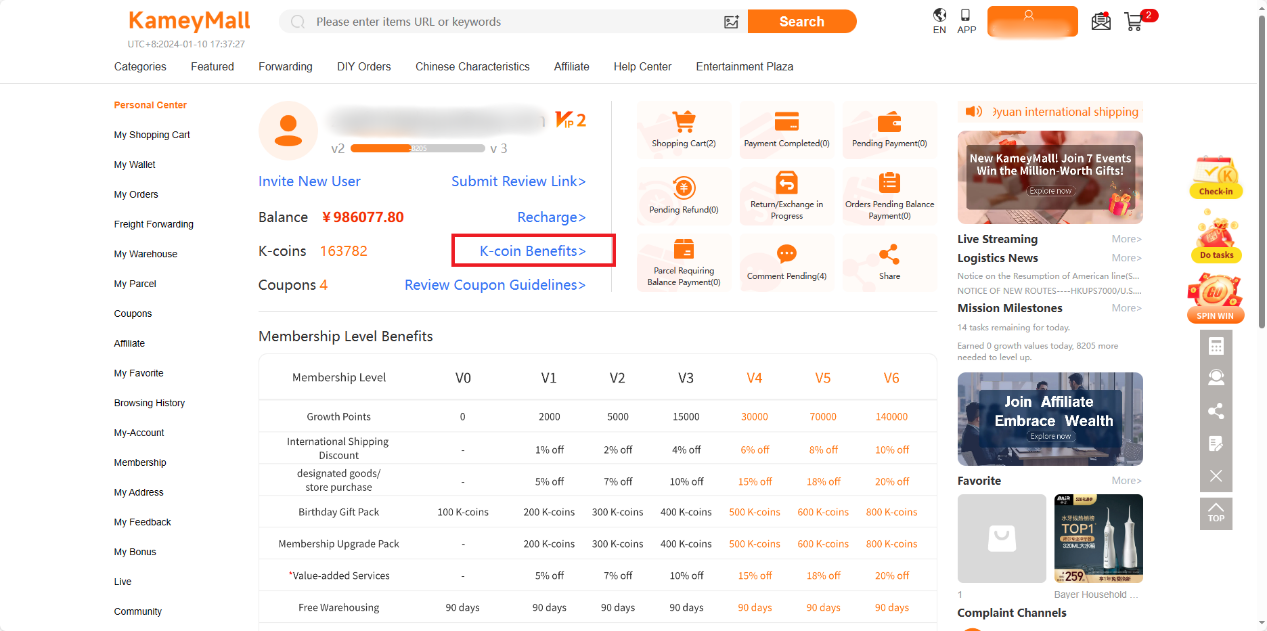Expand More for Mission Milestones
Screen dimensions: 1267x631
[x=1126, y=308]
